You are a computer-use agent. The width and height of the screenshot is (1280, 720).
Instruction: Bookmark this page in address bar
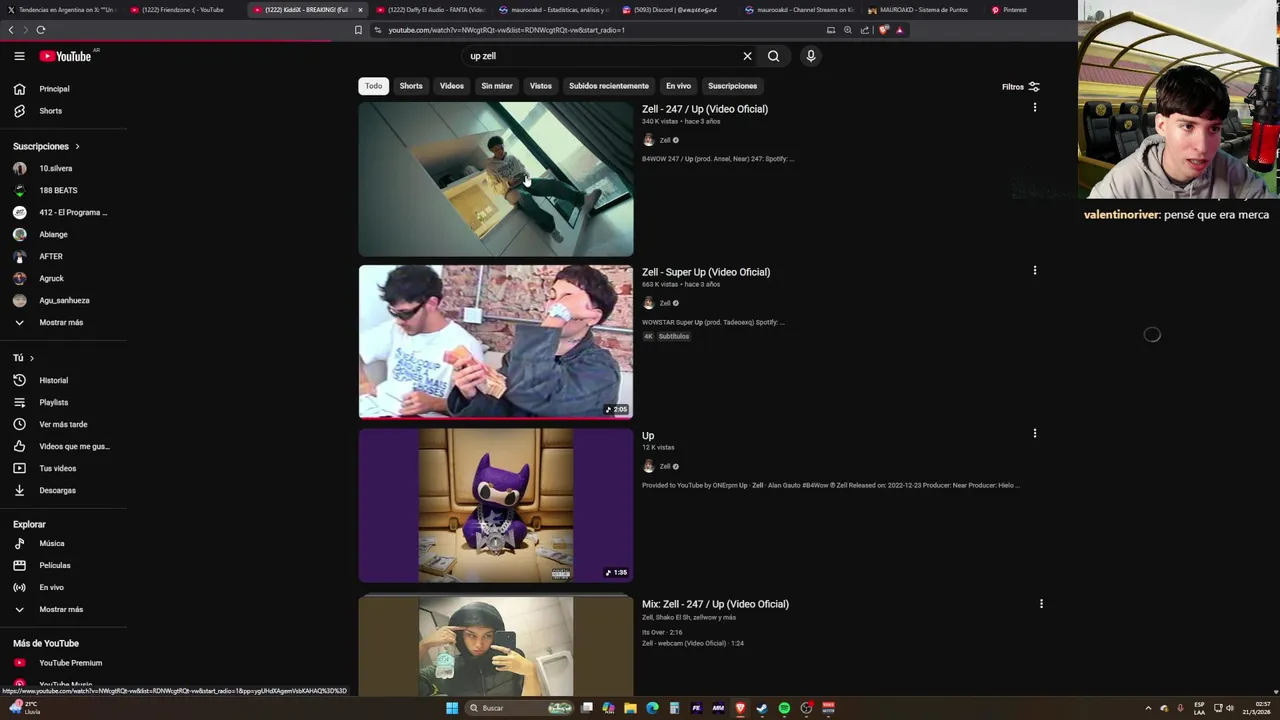[358, 30]
